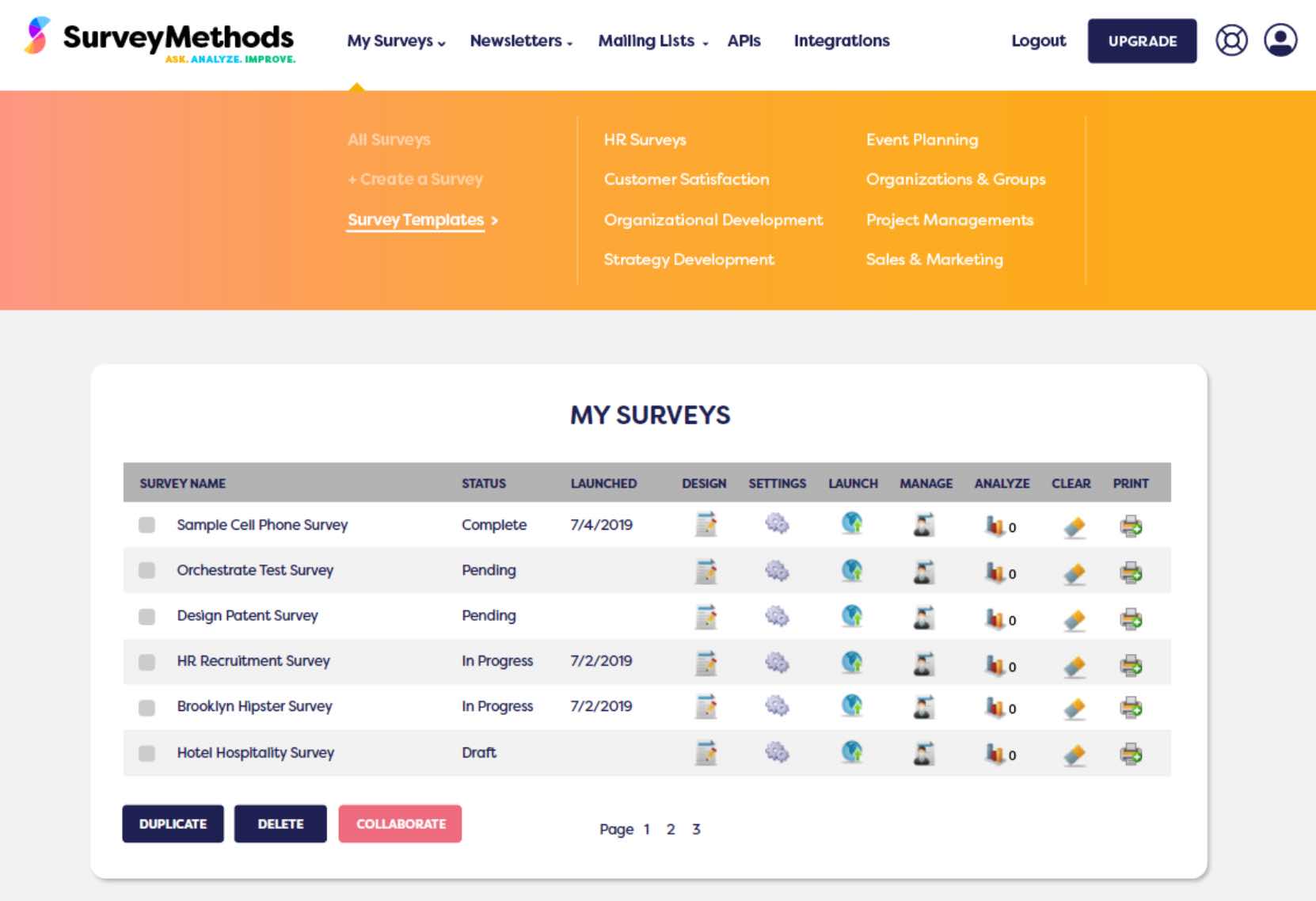1316x901 pixels.
Task: Open design editor for Sample Cell Phone Survey
Action: click(706, 525)
